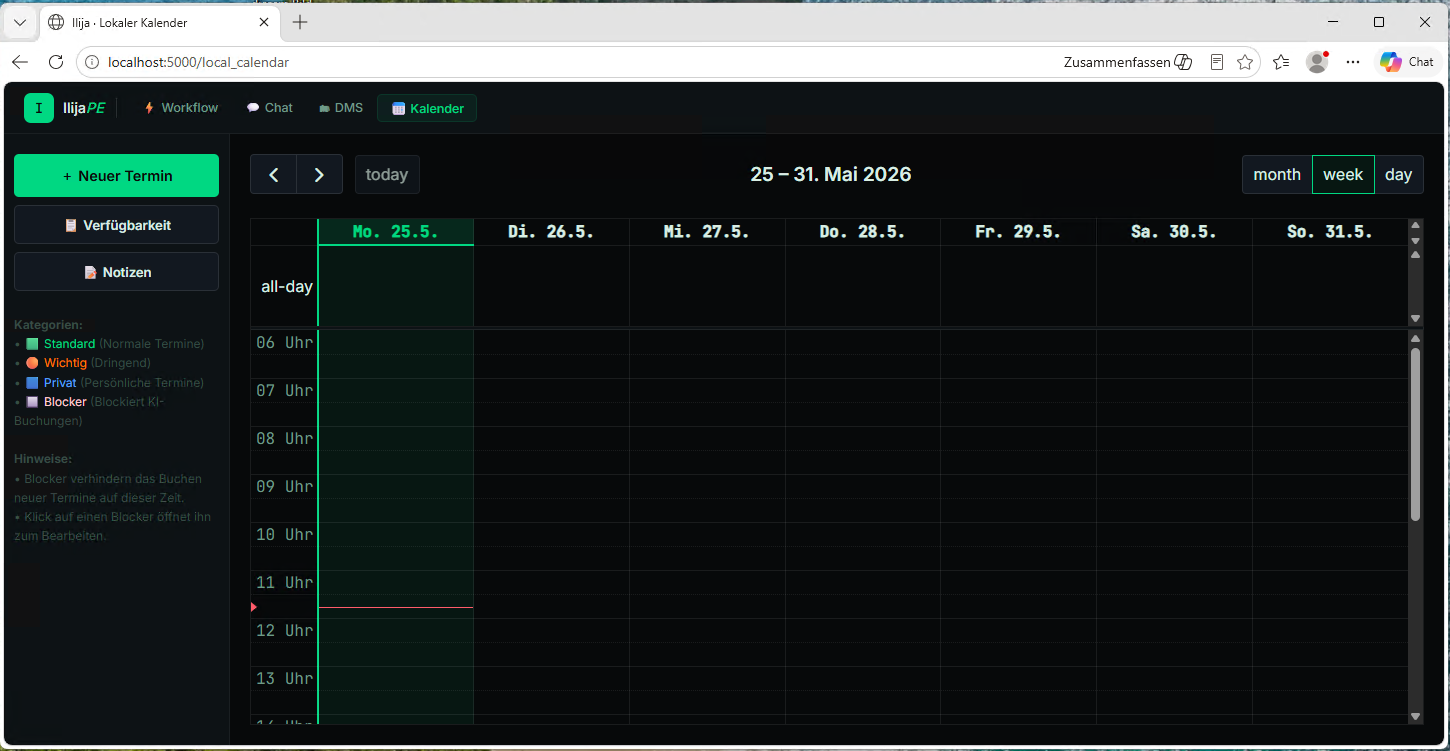The width and height of the screenshot is (1450, 751).
Task: Click the Do. 28.5. day header
Action: 862,231
